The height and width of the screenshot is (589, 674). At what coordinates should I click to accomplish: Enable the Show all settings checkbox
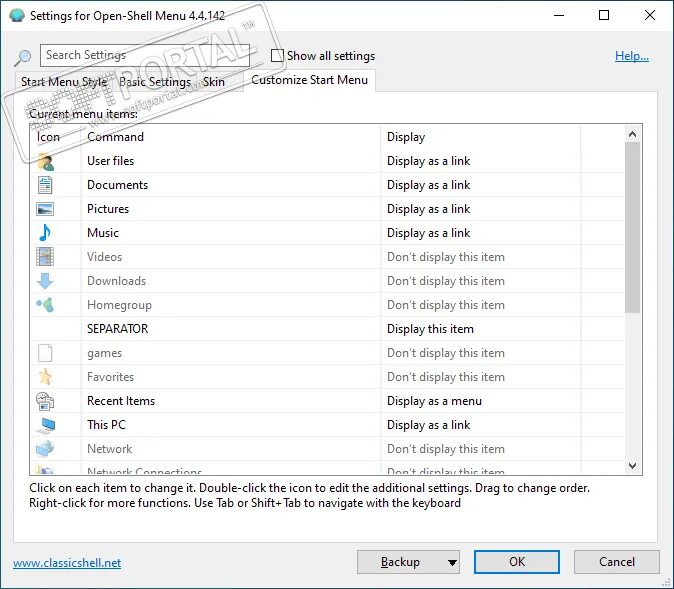point(277,56)
